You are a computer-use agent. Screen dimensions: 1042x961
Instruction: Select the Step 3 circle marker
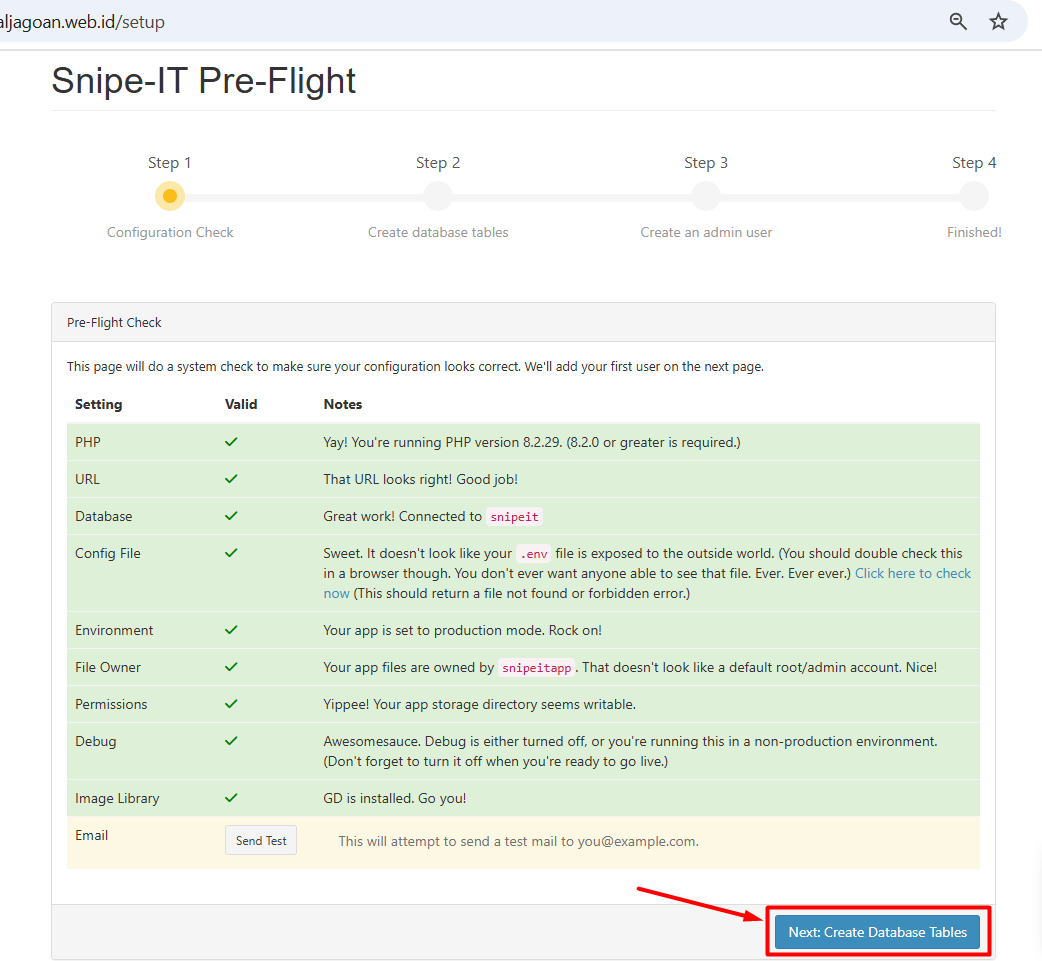point(706,196)
